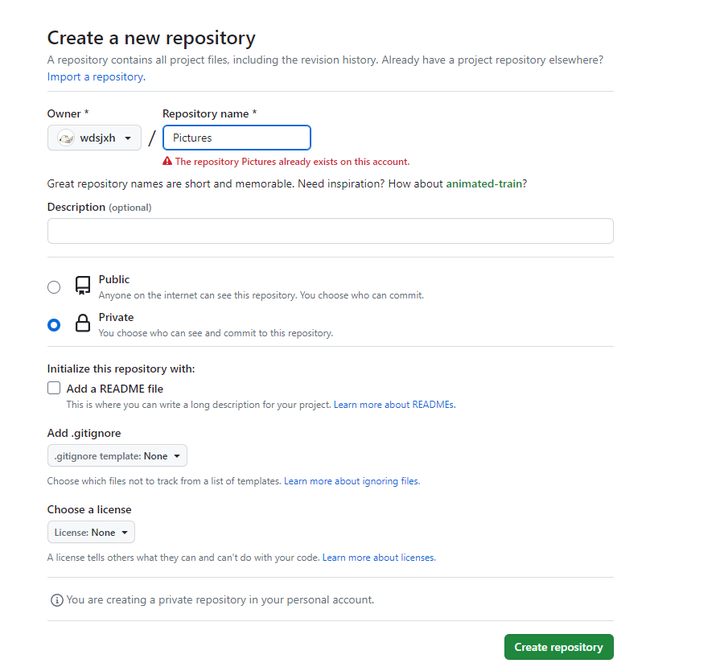Open the Owner wdsjxh dropdown
Viewport: 720px width, 667px height.
point(94,138)
